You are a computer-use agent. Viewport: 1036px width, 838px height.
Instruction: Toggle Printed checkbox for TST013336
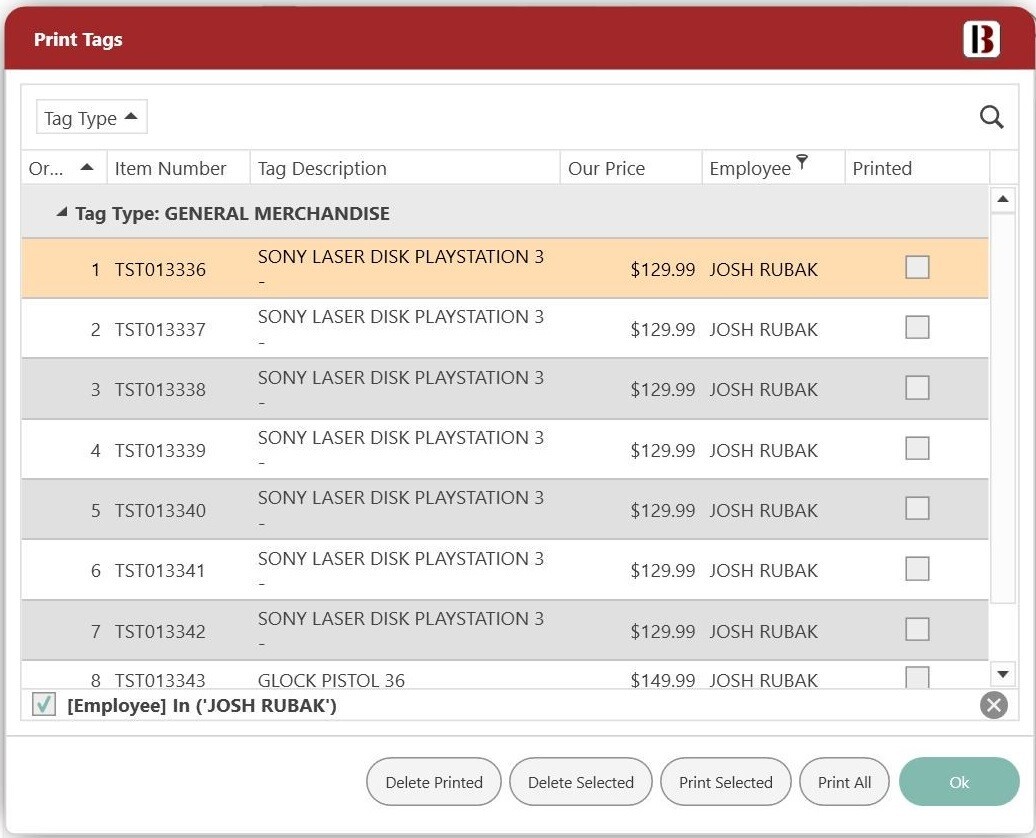917,268
